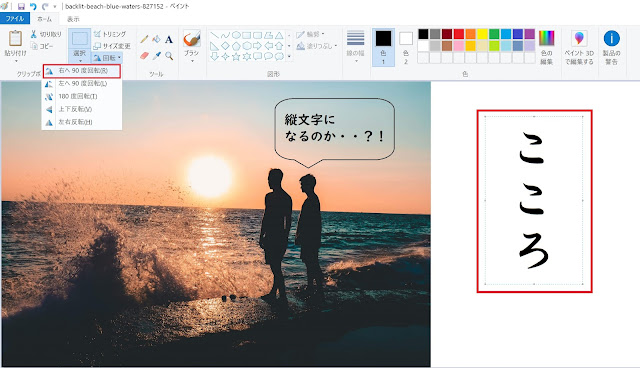Image resolution: width=640 pixels, height=368 pixels.
Task: Pick the Oval shape
Action: (x=236, y=35)
